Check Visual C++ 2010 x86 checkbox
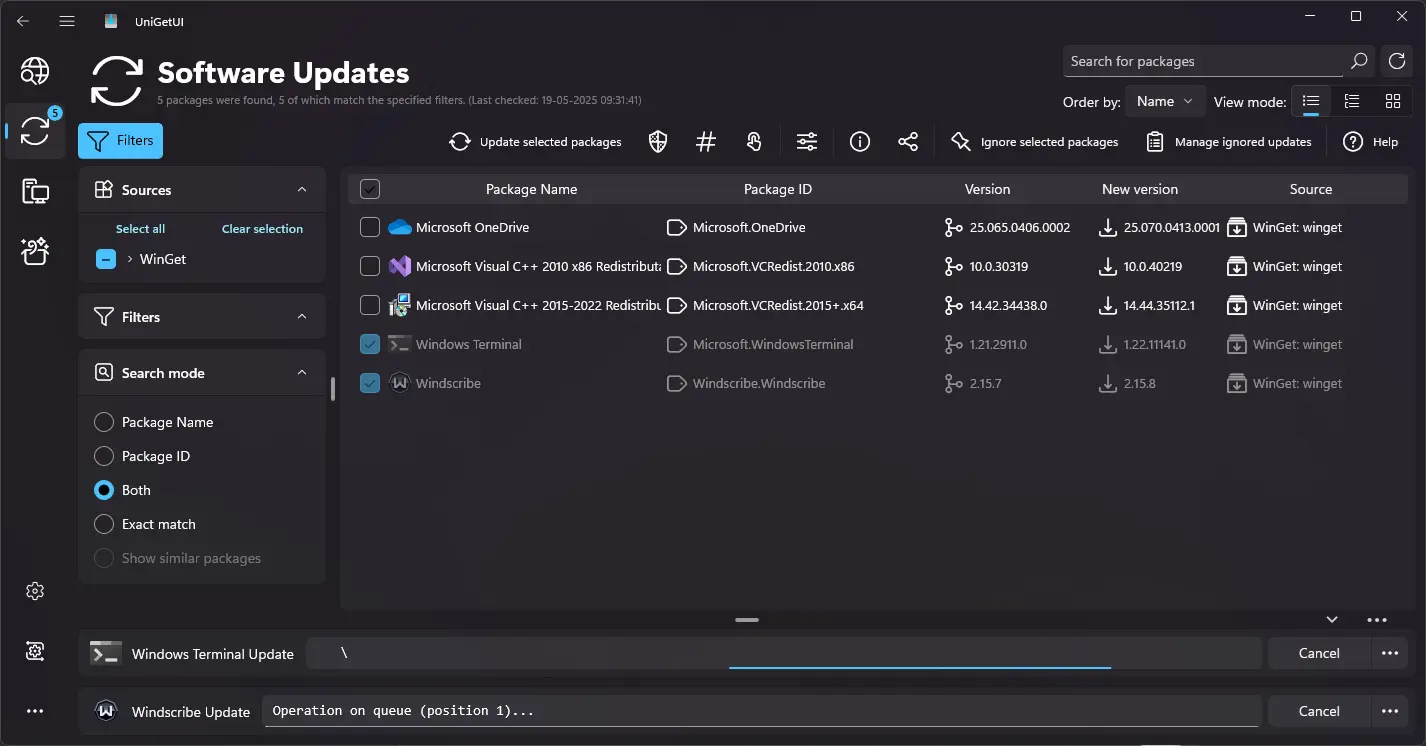This screenshot has height=746, width=1426. 370,266
